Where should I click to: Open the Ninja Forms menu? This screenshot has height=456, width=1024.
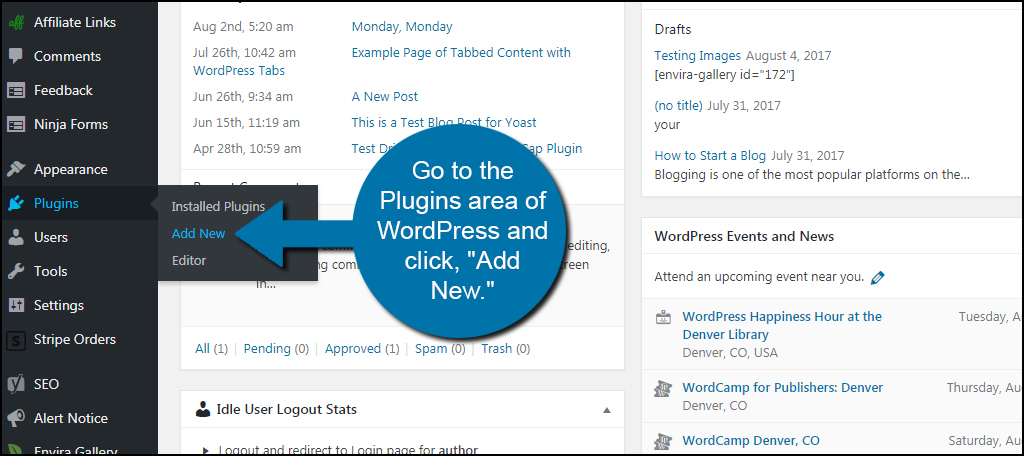[71, 124]
